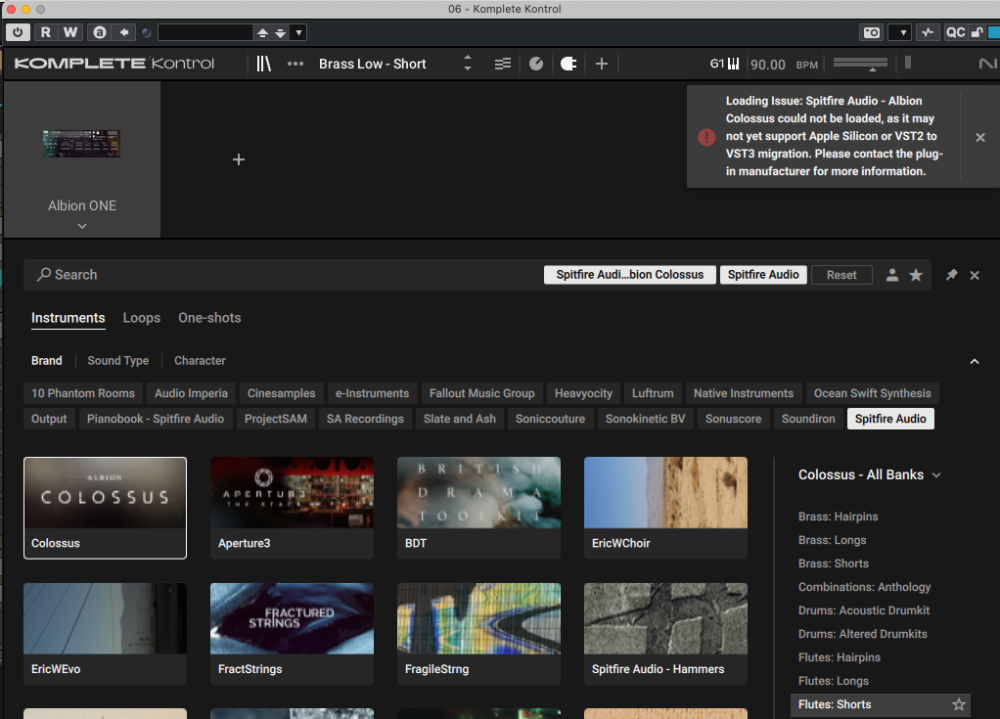The width and height of the screenshot is (1000, 719).
Task: Click the left arrow copy-settings icon
Action: pyautogui.click(x=124, y=32)
